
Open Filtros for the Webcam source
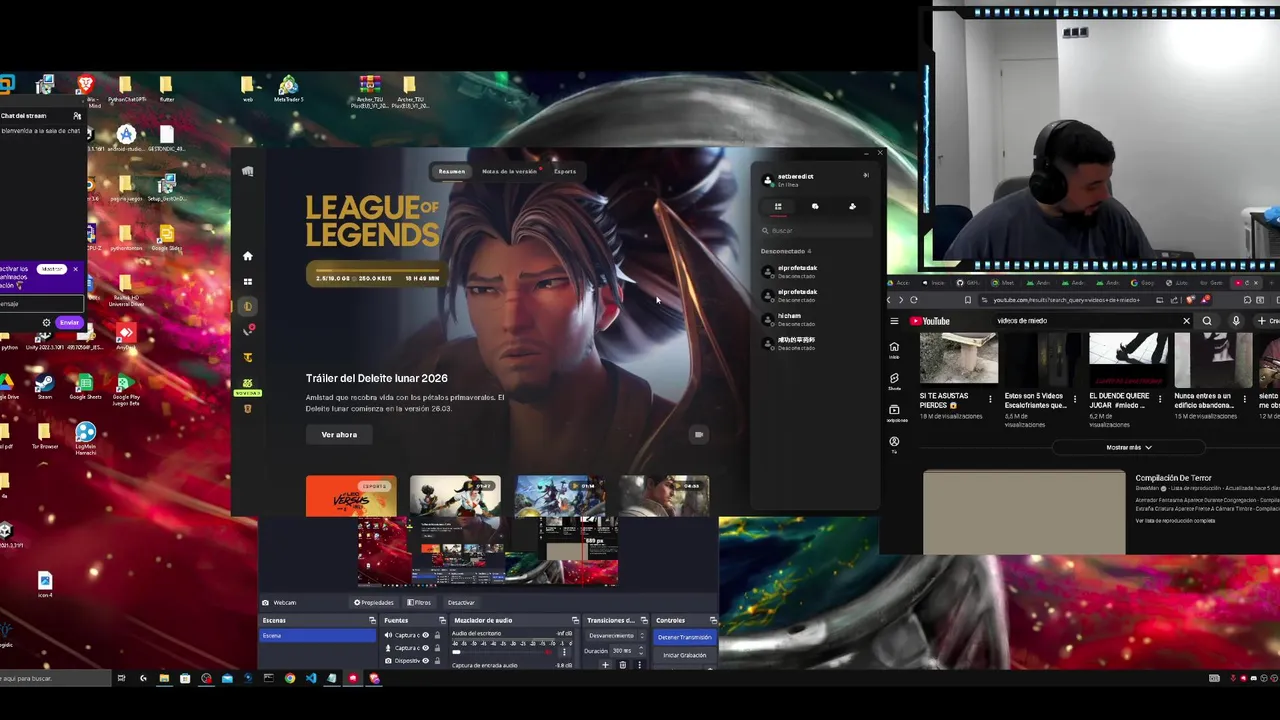[x=419, y=603]
